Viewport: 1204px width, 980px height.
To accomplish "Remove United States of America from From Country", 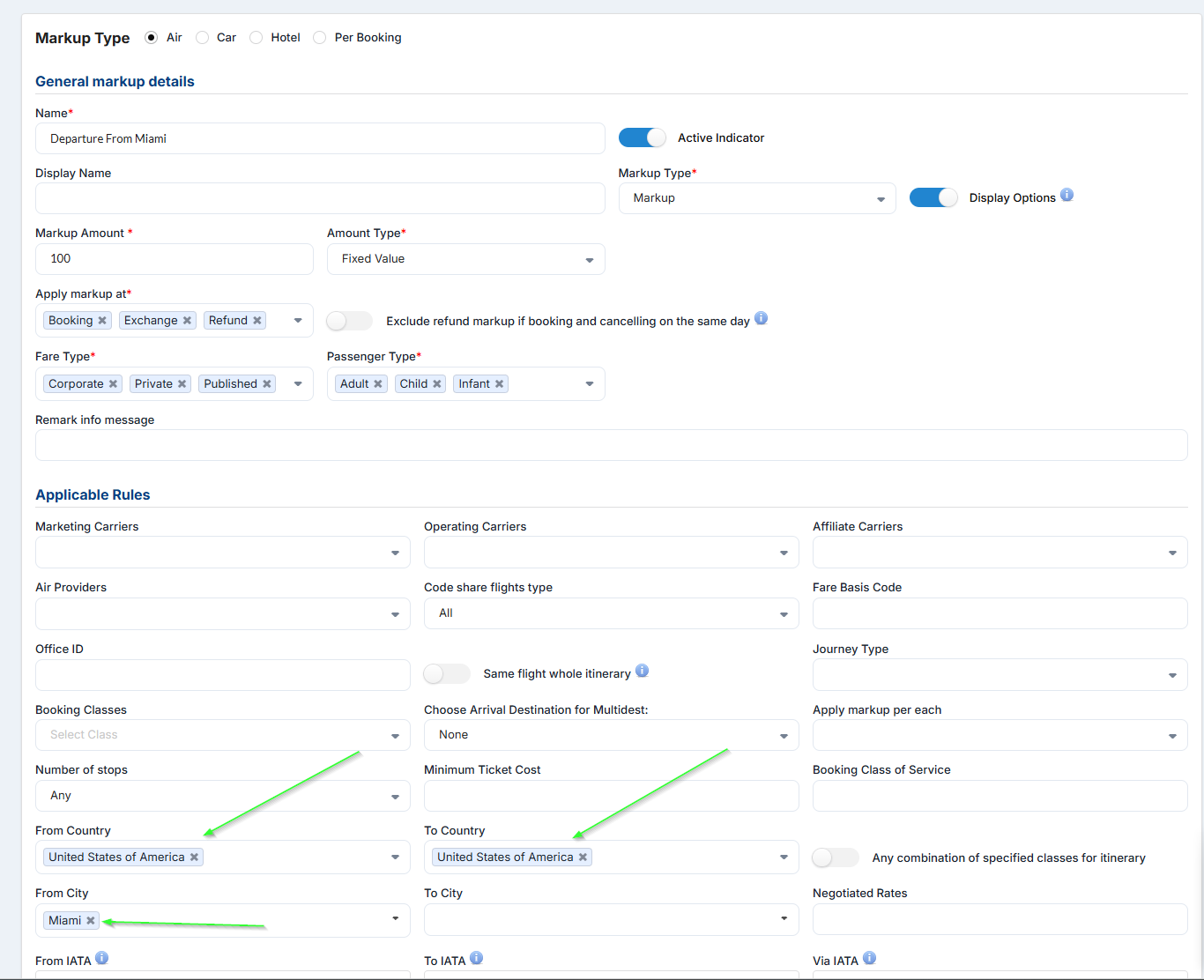I will (x=195, y=857).
